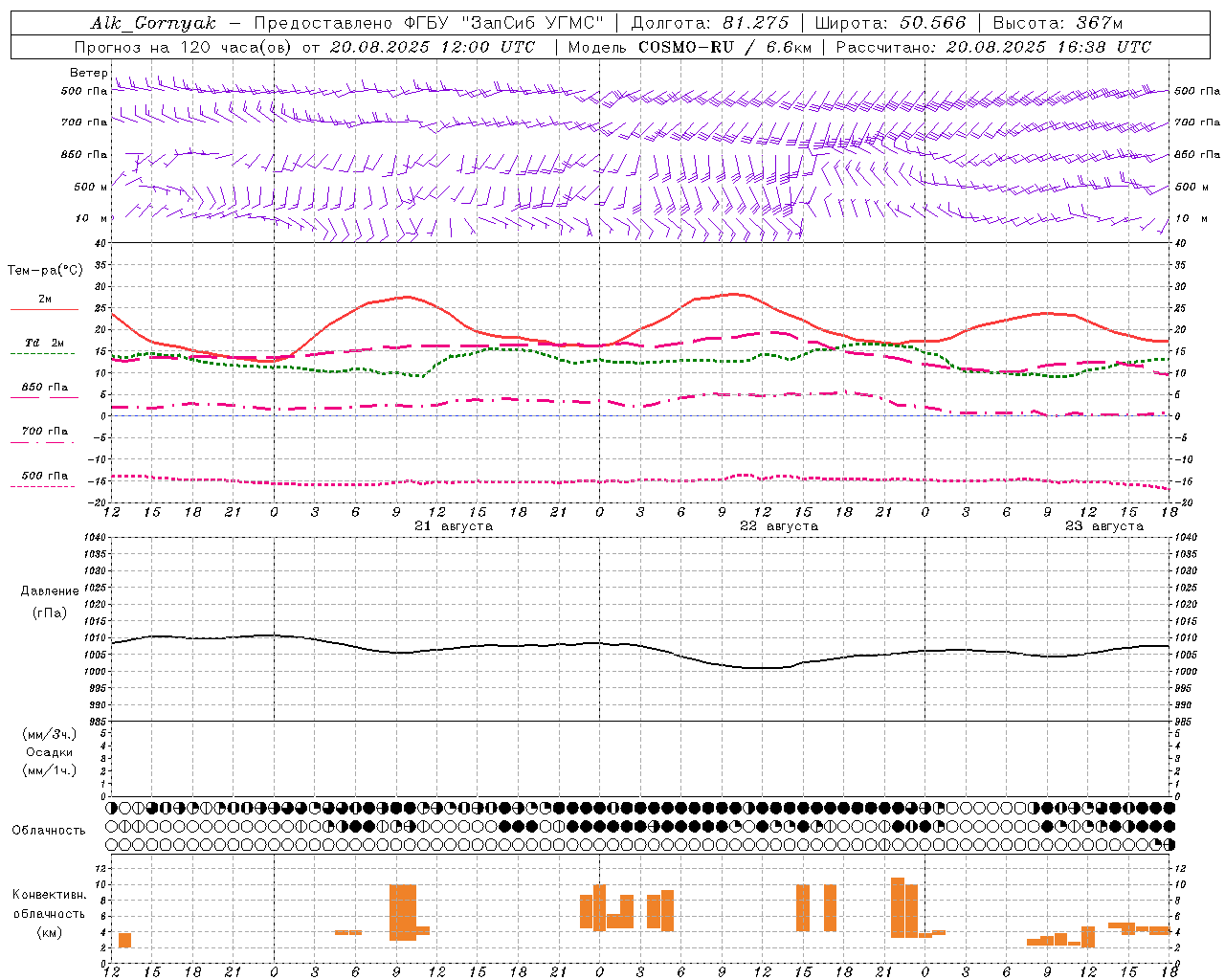
Task: Select the (мм/1ч.) precipitation unit label
Action: pos(50,770)
